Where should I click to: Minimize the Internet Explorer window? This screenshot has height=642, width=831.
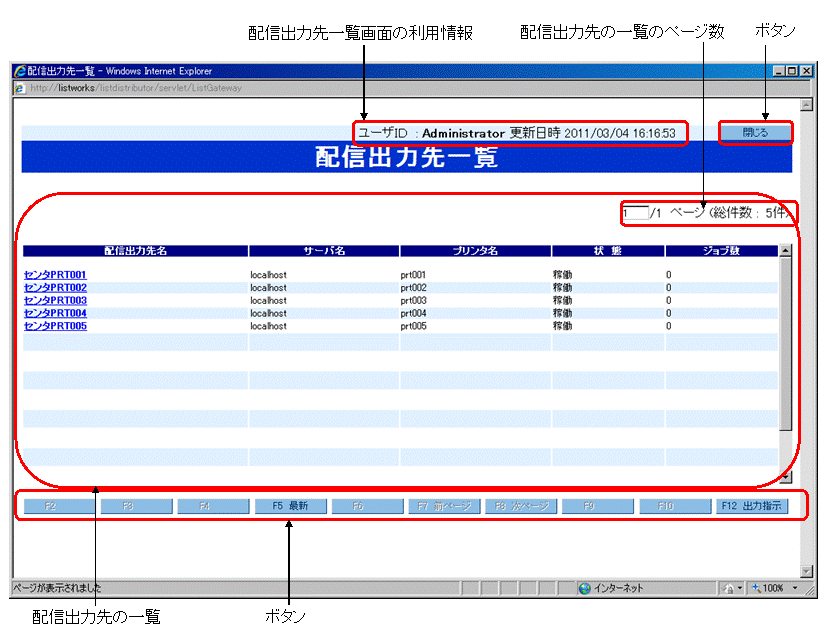[779, 71]
